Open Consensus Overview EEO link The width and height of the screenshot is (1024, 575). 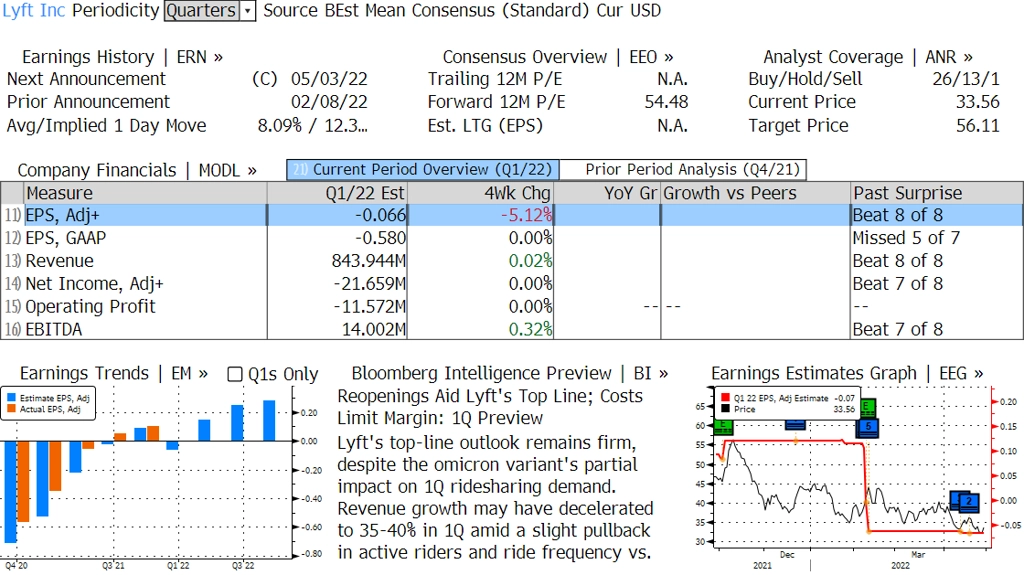[x=558, y=57]
